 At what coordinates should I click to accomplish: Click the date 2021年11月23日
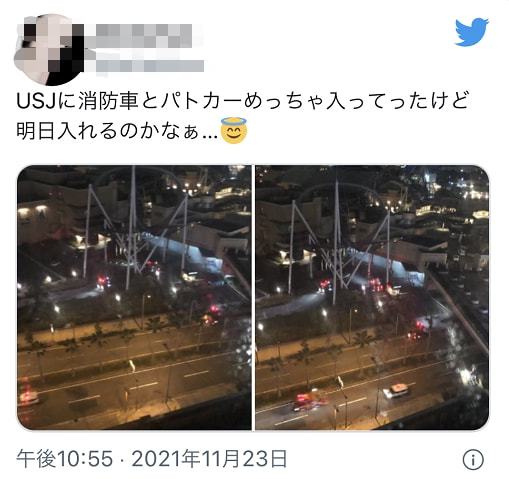coord(209,459)
